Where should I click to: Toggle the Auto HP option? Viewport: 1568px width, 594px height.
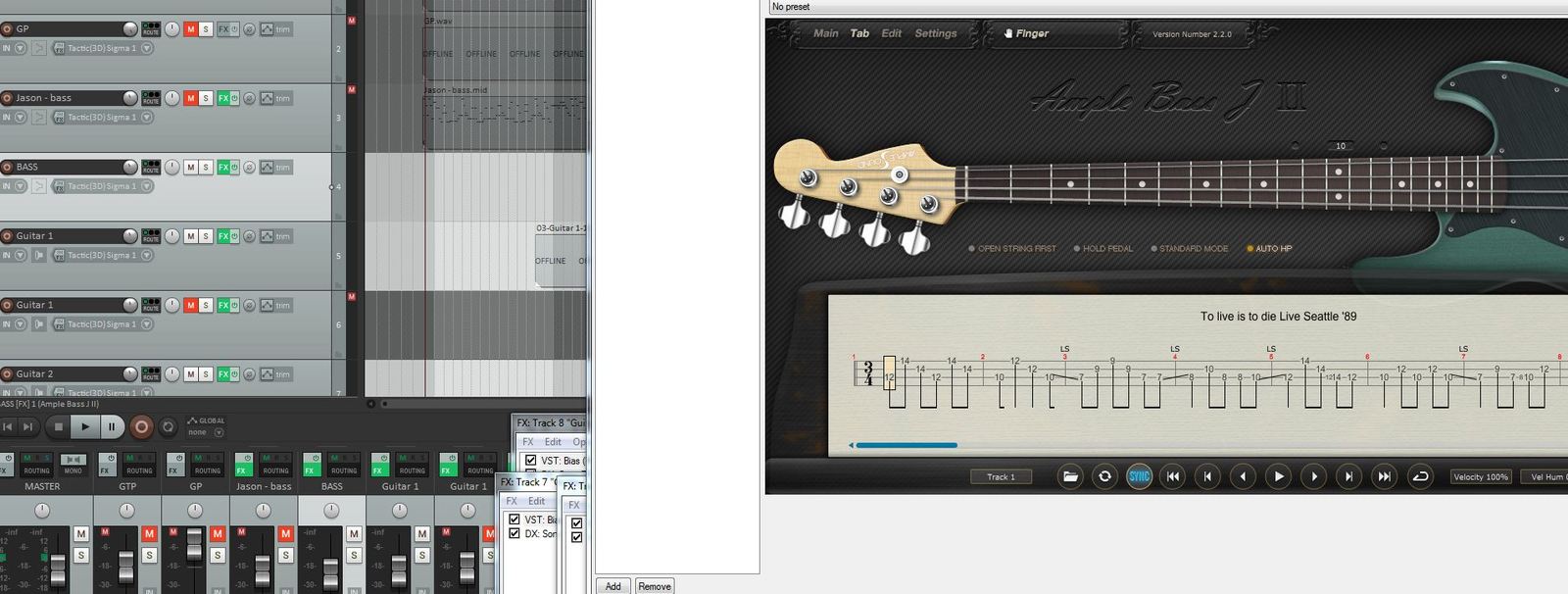coord(1269,249)
